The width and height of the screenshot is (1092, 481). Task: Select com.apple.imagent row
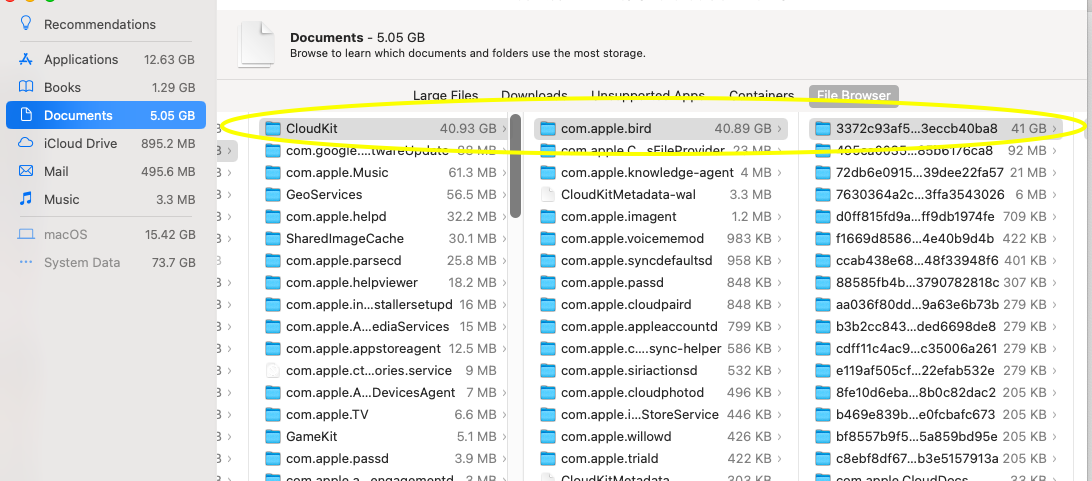[x=660, y=216]
